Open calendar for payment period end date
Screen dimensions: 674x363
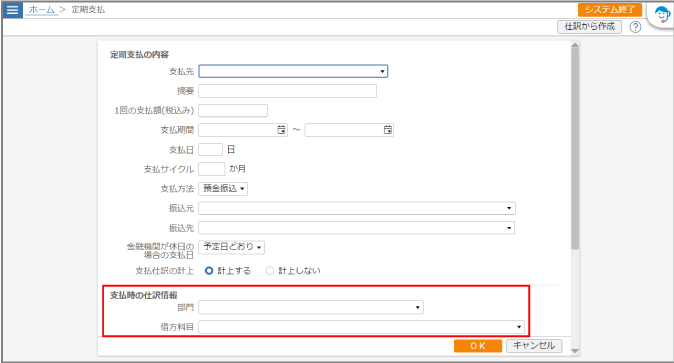pyautogui.click(x=388, y=130)
